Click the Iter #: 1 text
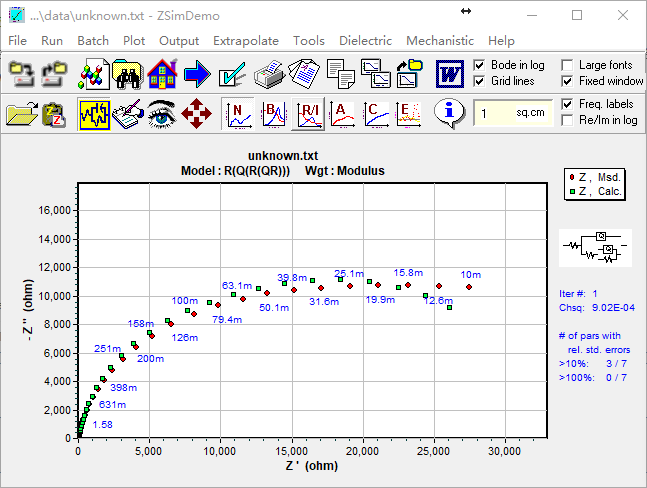The width and height of the screenshot is (647, 488). pos(578,294)
